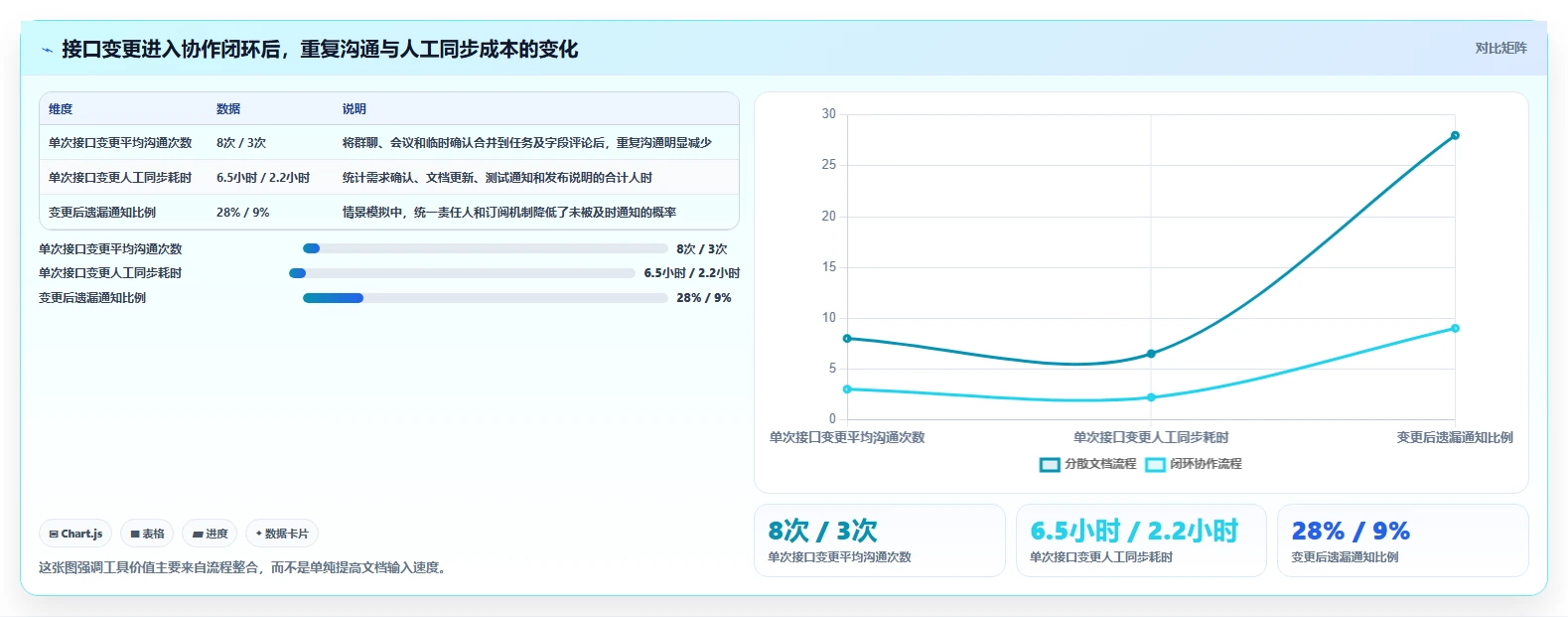
Task: Click the 闭环协作流程 legend text
Action: [x=1206, y=464]
